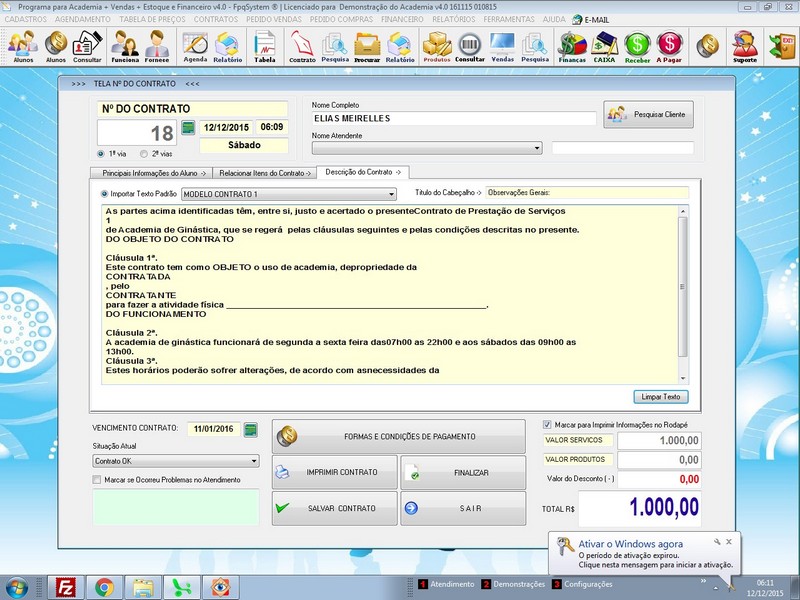
Task: Click the Relatório icon next to Agenda
Action: point(228,46)
